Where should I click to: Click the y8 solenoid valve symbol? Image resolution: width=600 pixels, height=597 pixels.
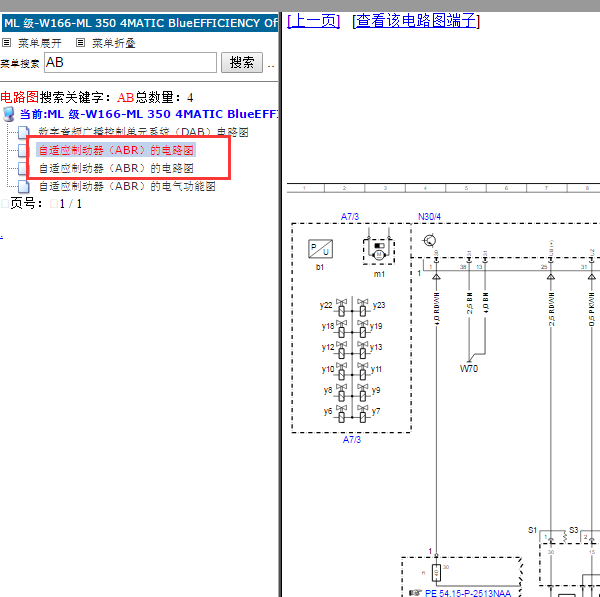pos(341,392)
